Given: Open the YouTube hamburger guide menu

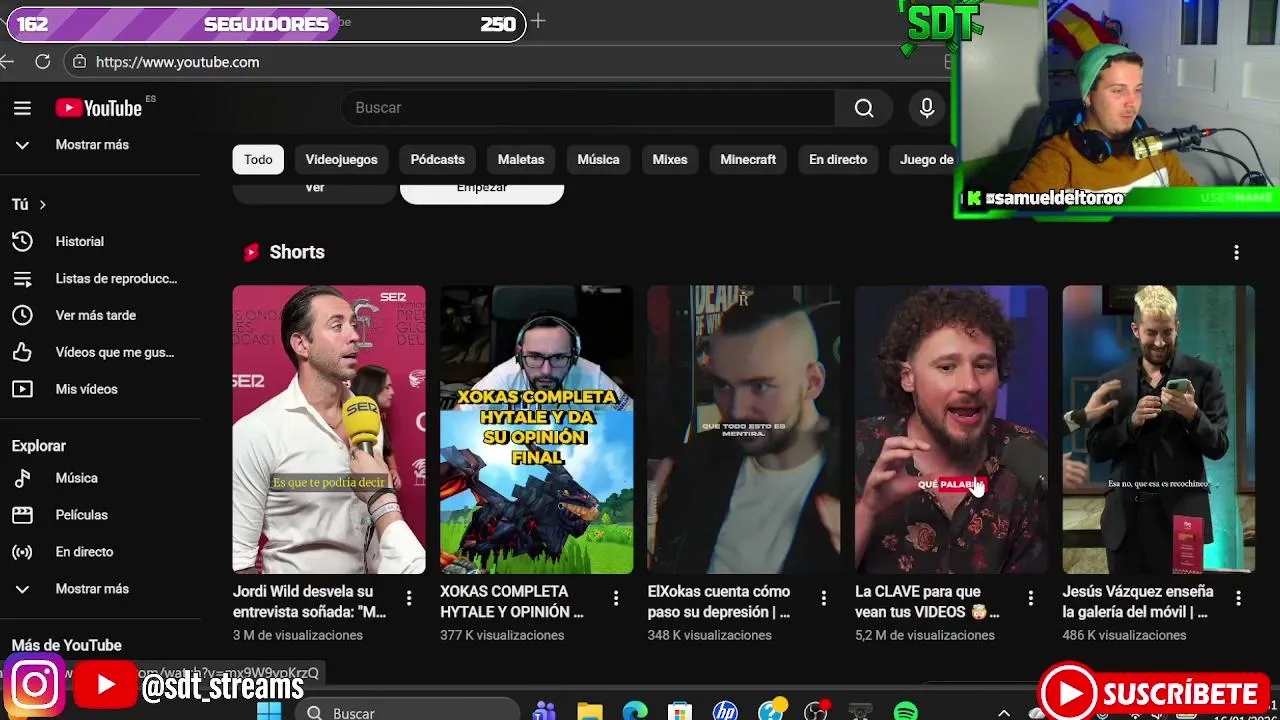Looking at the screenshot, I should coord(22,108).
